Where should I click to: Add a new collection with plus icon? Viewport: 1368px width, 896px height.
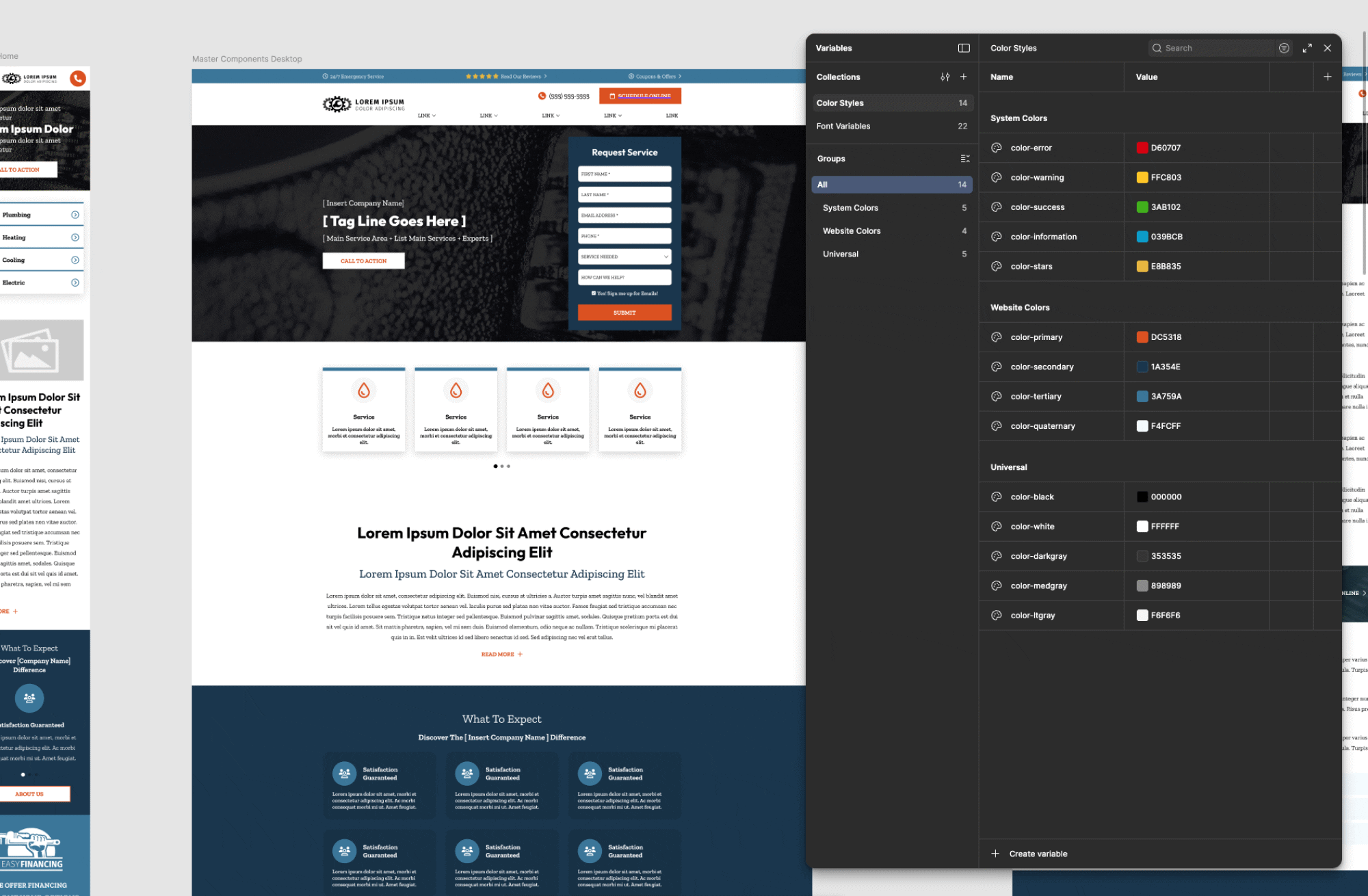click(963, 77)
